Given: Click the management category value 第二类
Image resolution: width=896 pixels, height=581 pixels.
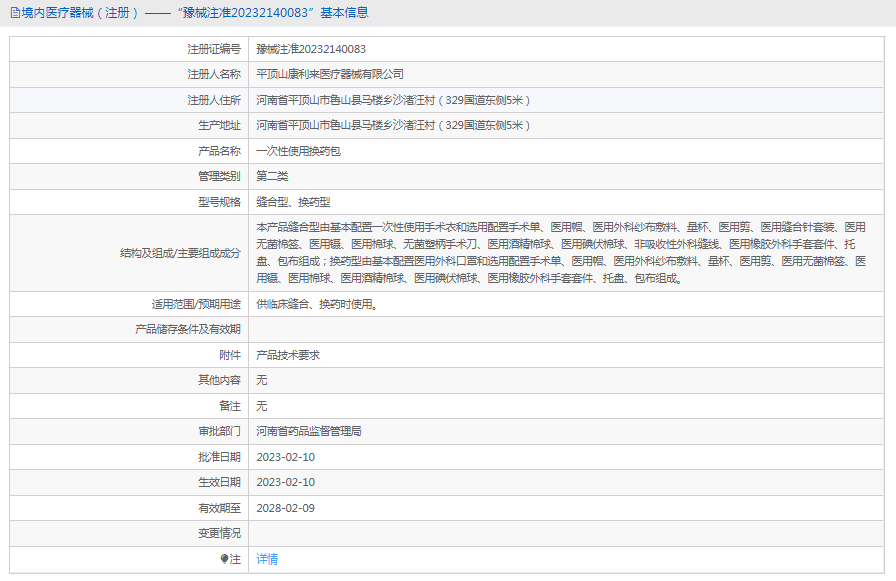Looking at the screenshot, I should click(x=272, y=176).
